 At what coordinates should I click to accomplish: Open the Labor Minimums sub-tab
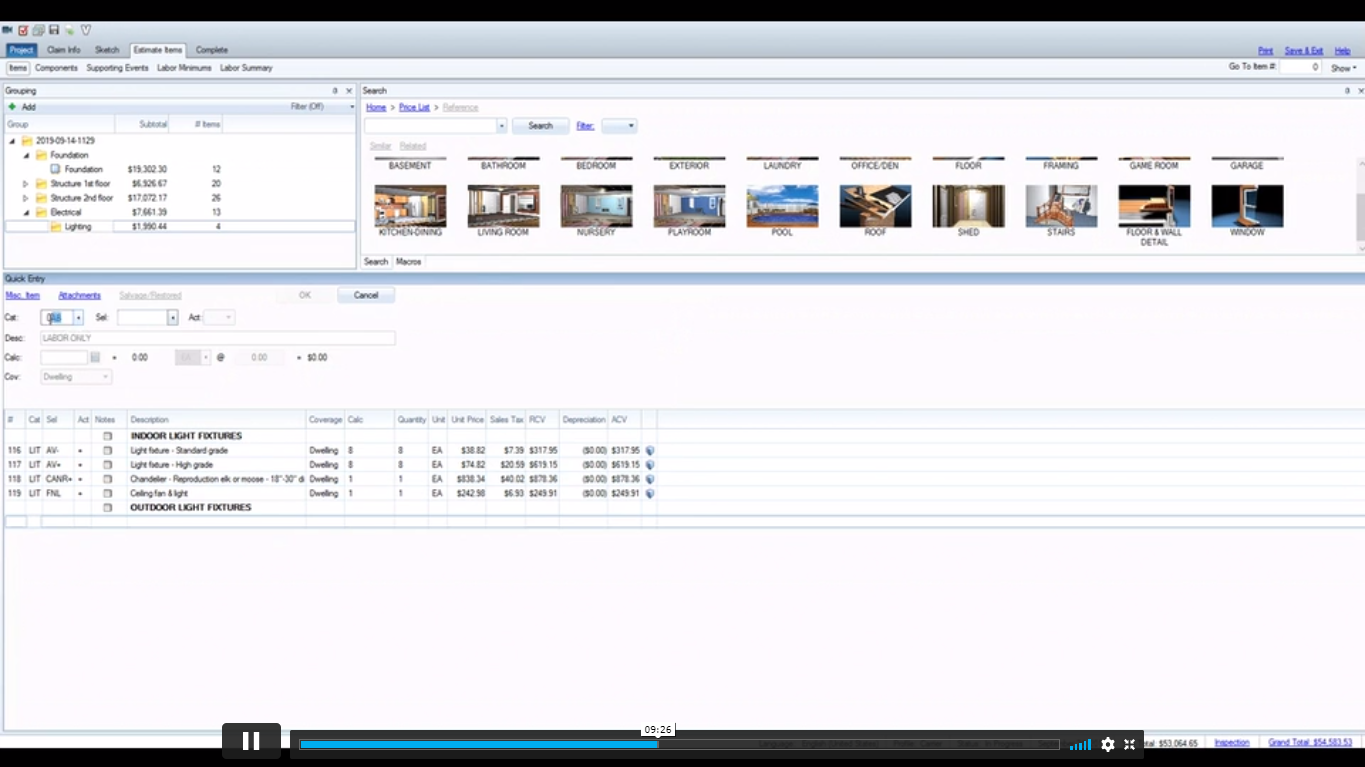click(184, 68)
